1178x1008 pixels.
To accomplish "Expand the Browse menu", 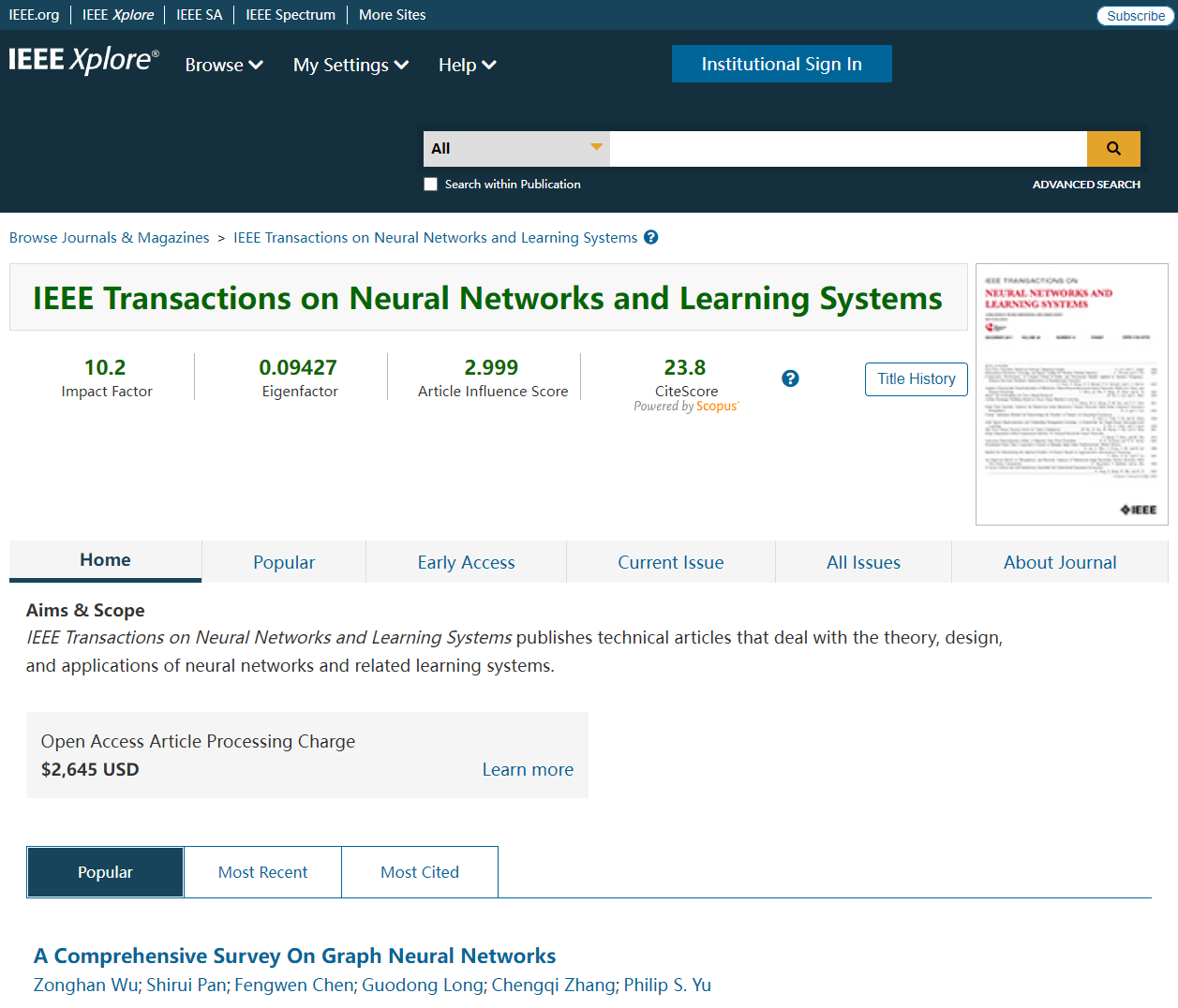I will (224, 65).
